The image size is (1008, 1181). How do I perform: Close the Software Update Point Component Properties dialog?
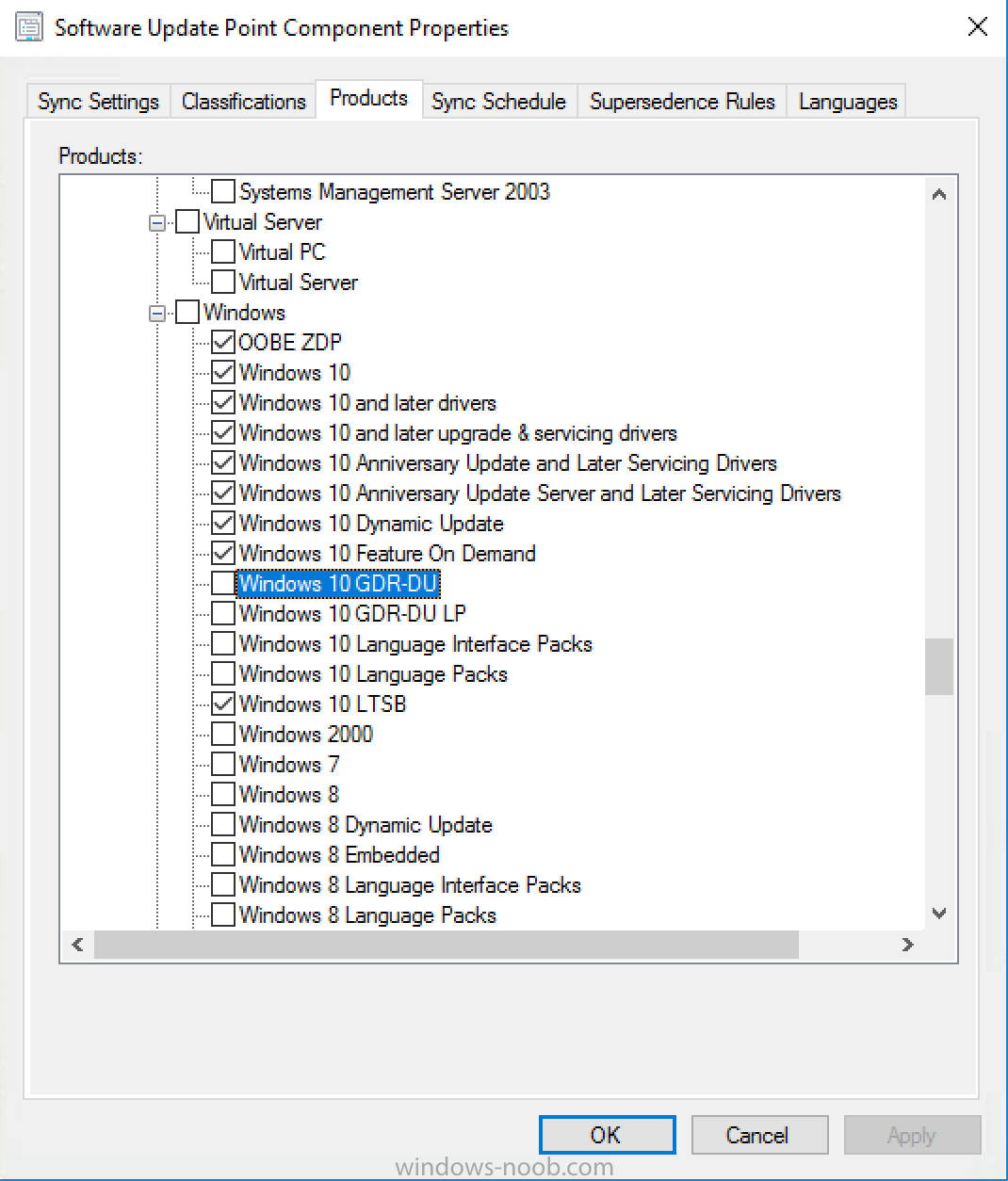pyautogui.click(x=978, y=26)
